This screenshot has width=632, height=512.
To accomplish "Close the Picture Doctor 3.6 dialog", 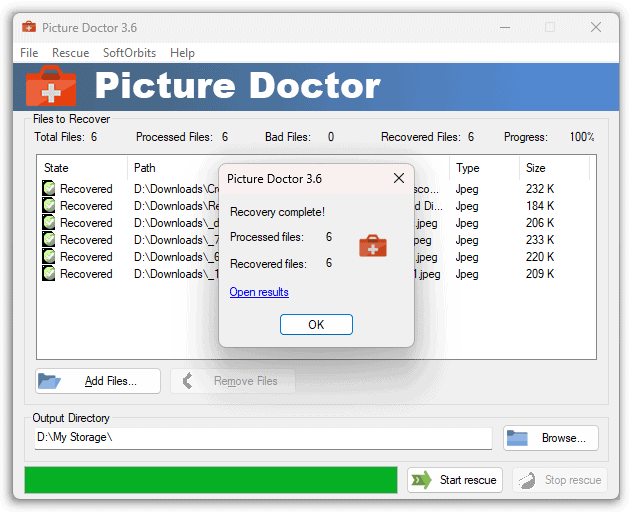I will pos(399,178).
